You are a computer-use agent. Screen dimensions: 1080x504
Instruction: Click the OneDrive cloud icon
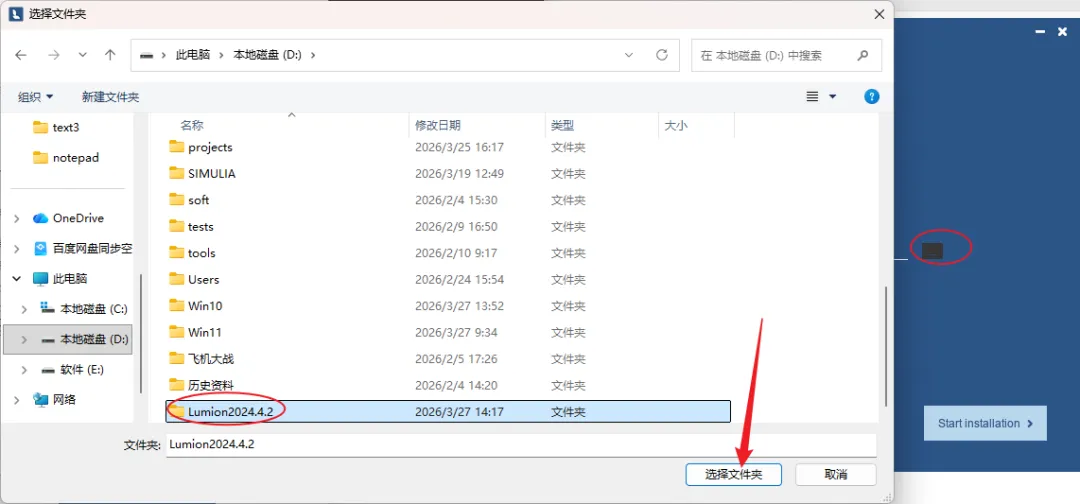pyautogui.click(x=41, y=218)
